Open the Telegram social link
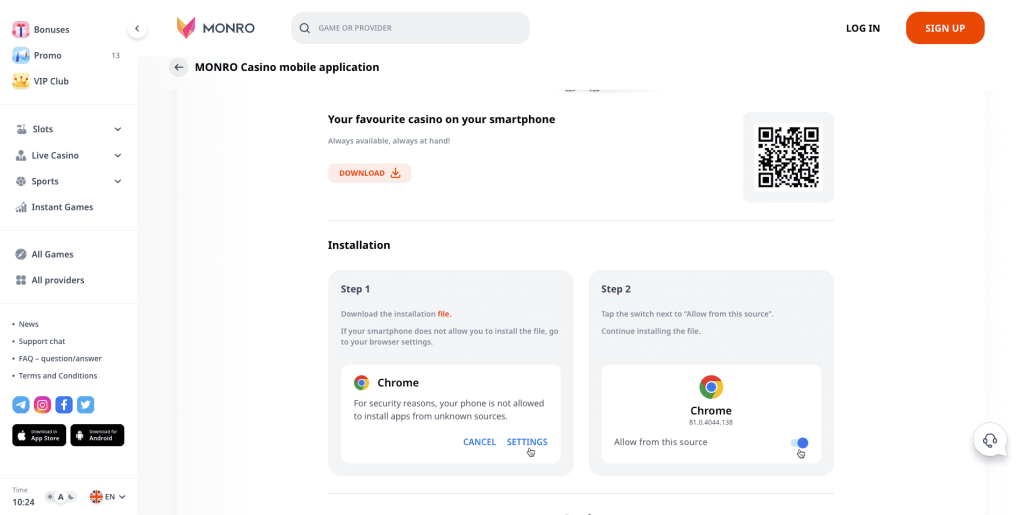 20,405
